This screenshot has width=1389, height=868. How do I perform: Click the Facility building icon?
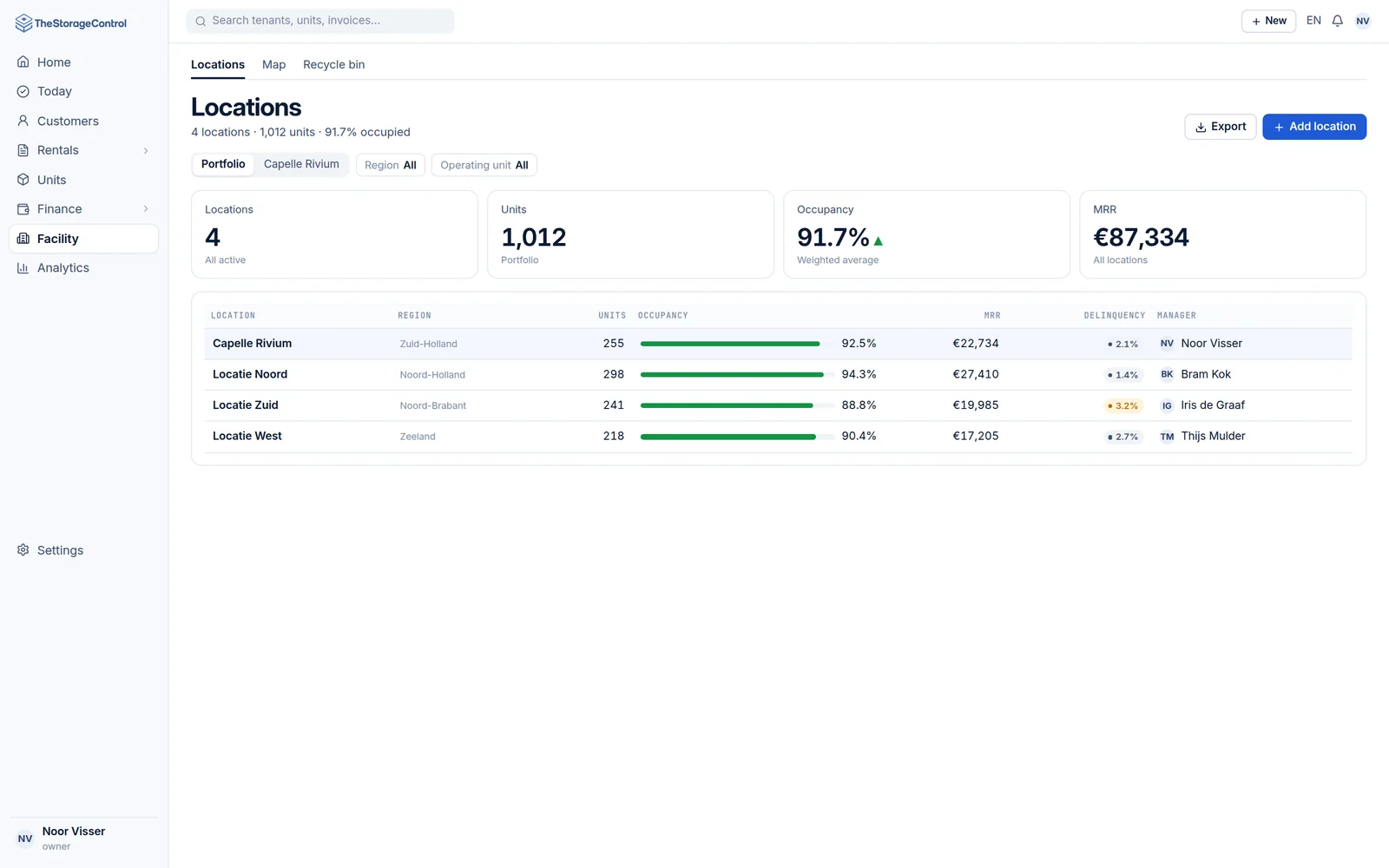pos(23,239)
